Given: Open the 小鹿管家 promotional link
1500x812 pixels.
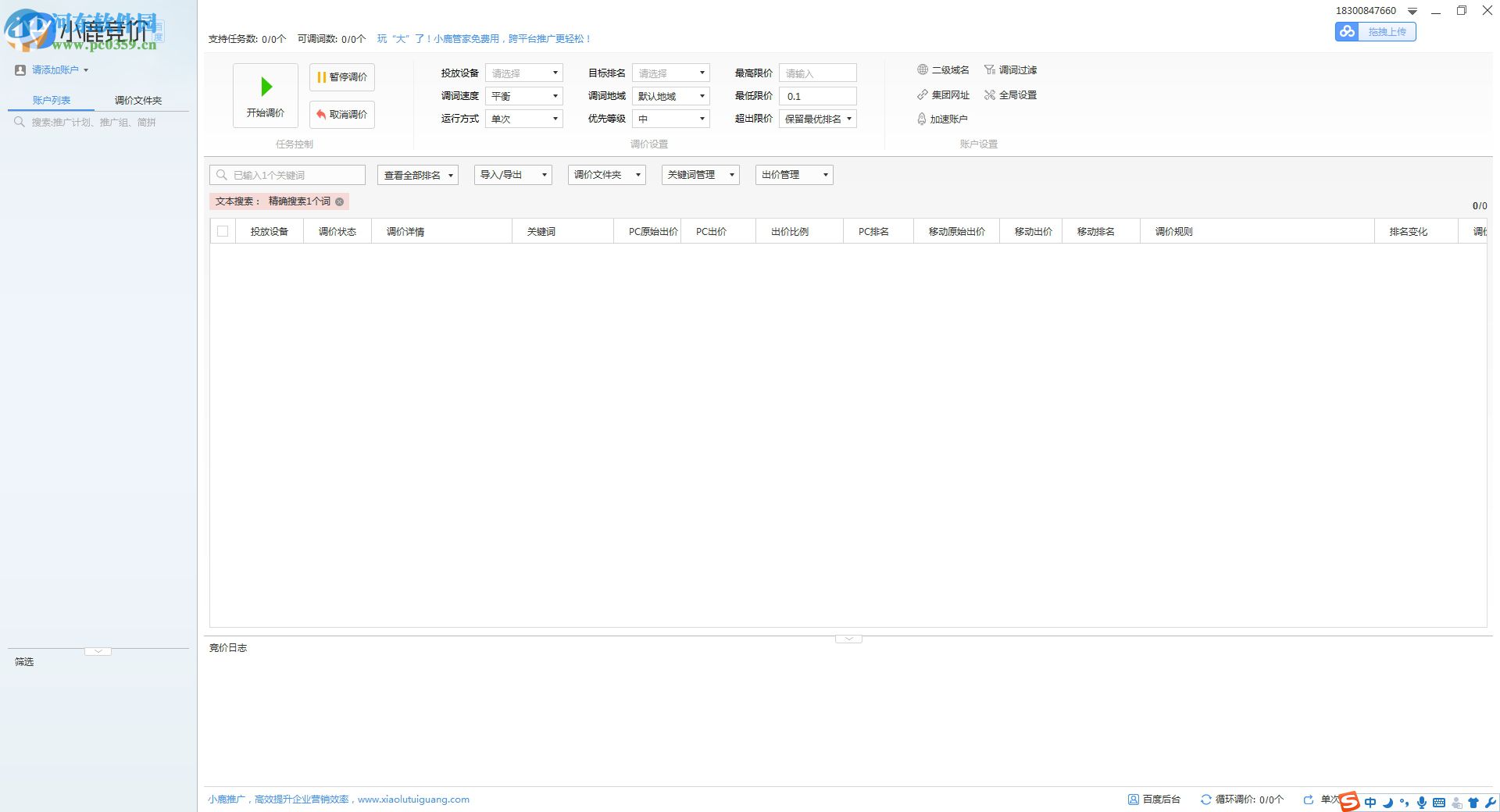Looking at the screenshot, I should 484,38.
